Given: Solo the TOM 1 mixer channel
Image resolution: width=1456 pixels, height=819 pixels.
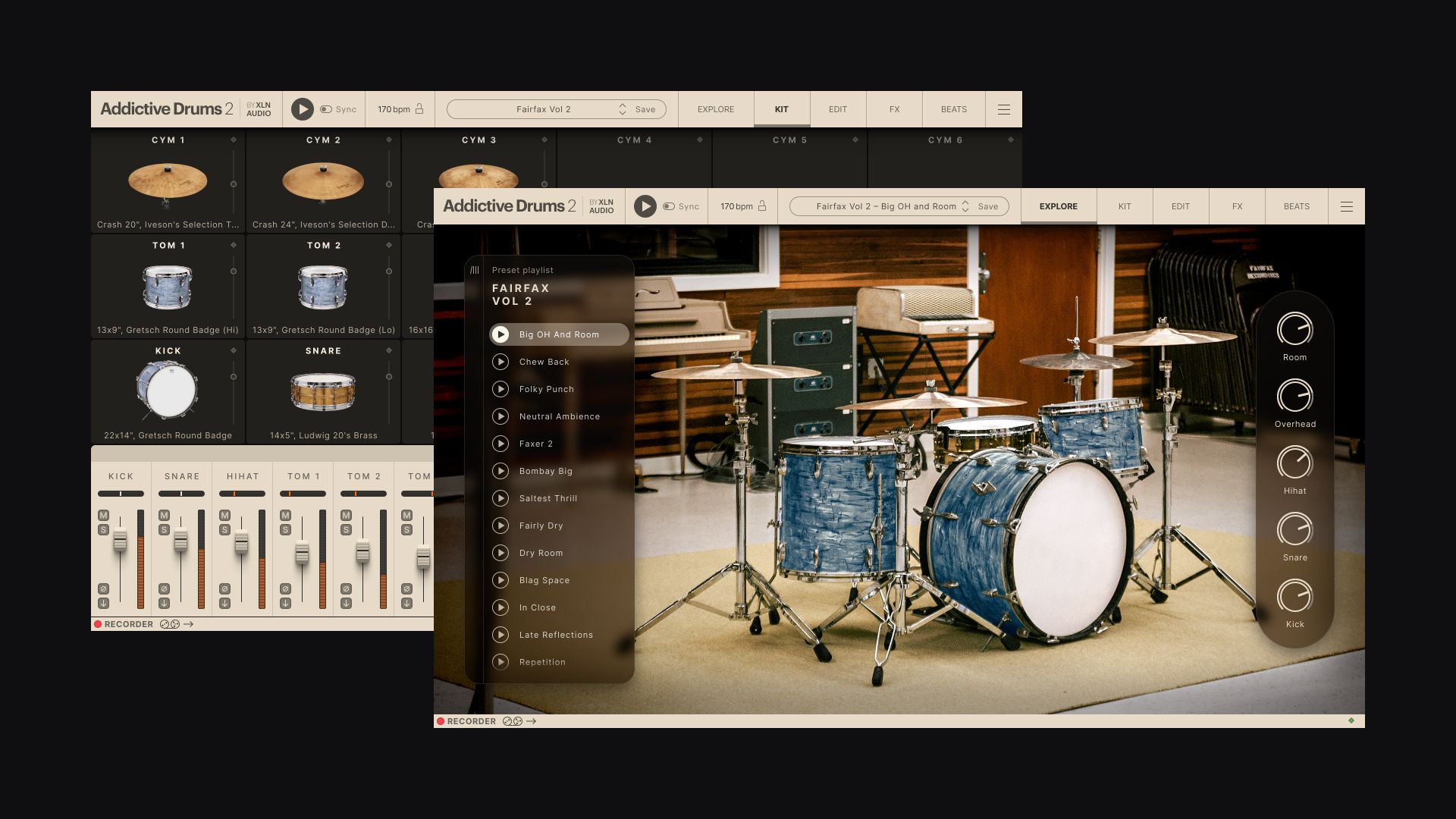Looking at the screenshot, I should [285, 529].
